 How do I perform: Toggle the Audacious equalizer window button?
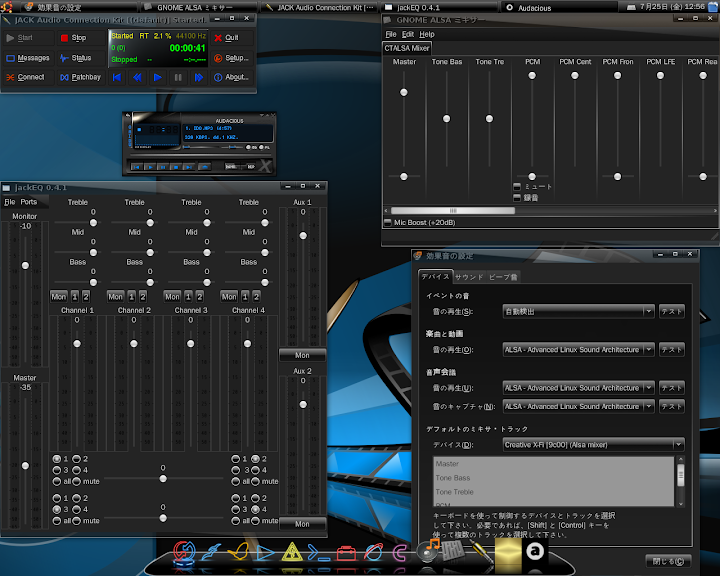(x=251, y=147)
